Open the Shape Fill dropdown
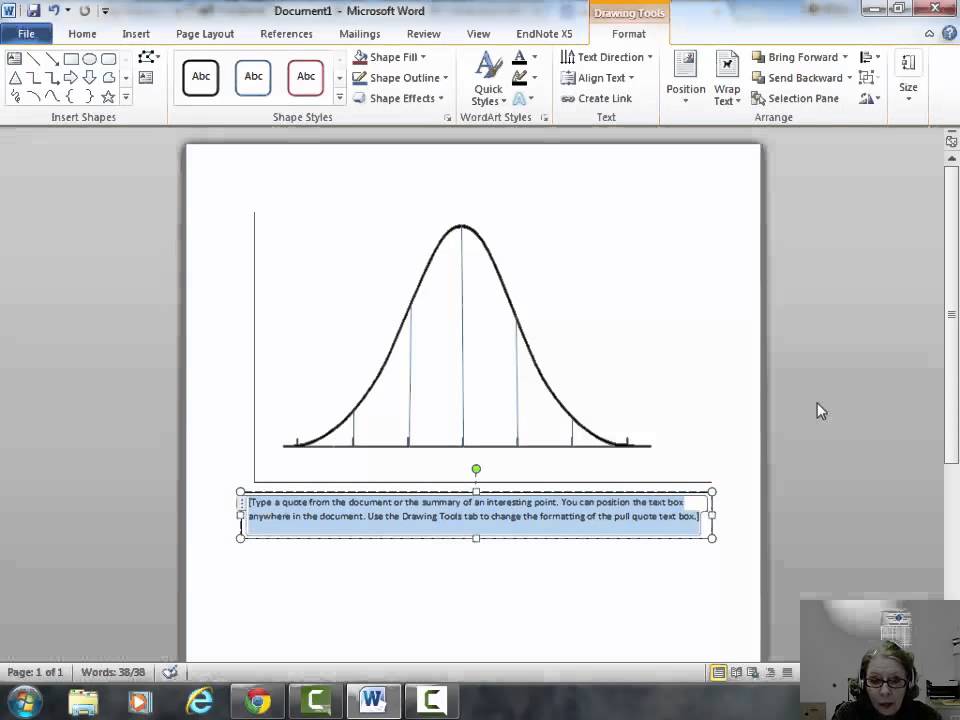This screenshot has width=960, height=720. (x=389, y=57)
